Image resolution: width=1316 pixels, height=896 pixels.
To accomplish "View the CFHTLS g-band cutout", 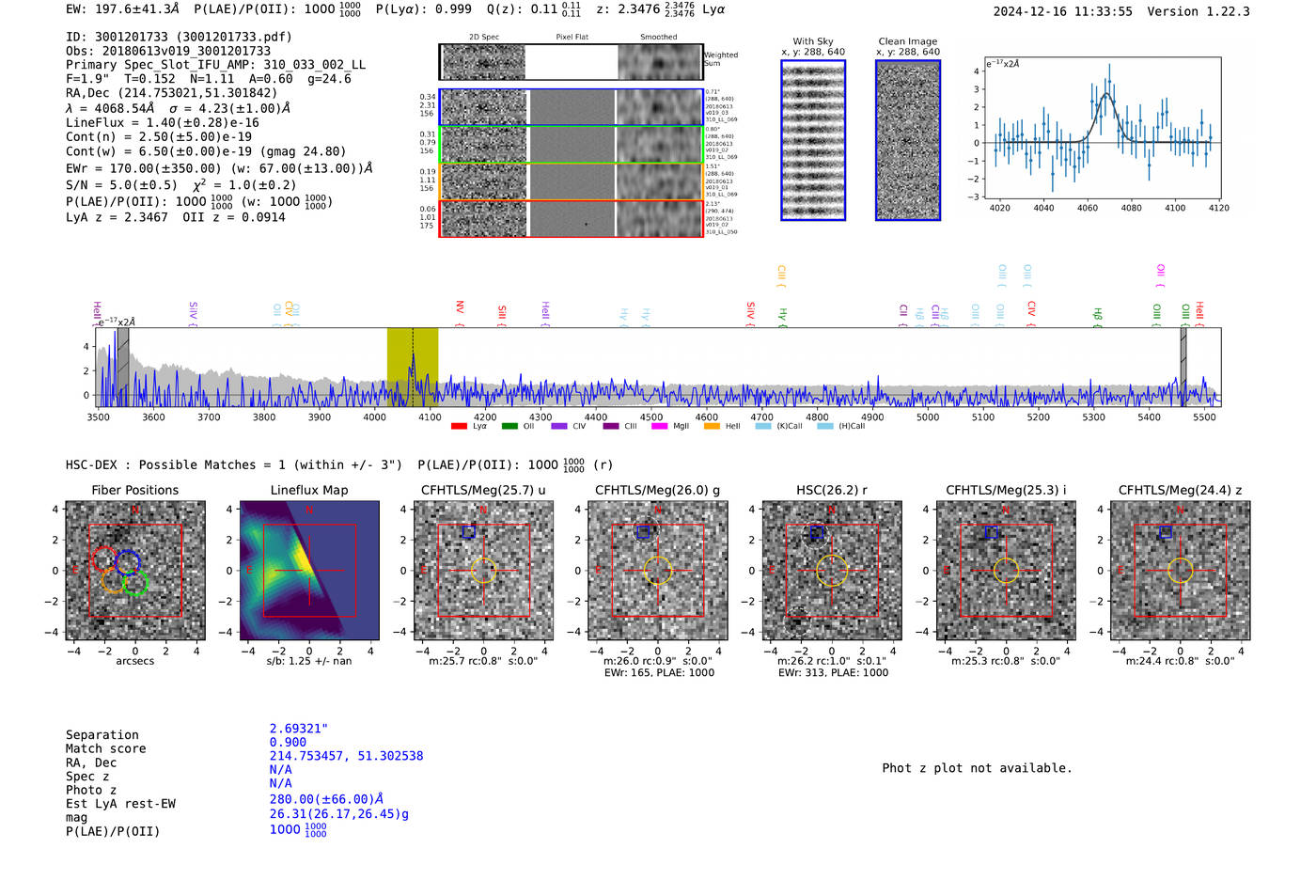I will click(658, 571).
